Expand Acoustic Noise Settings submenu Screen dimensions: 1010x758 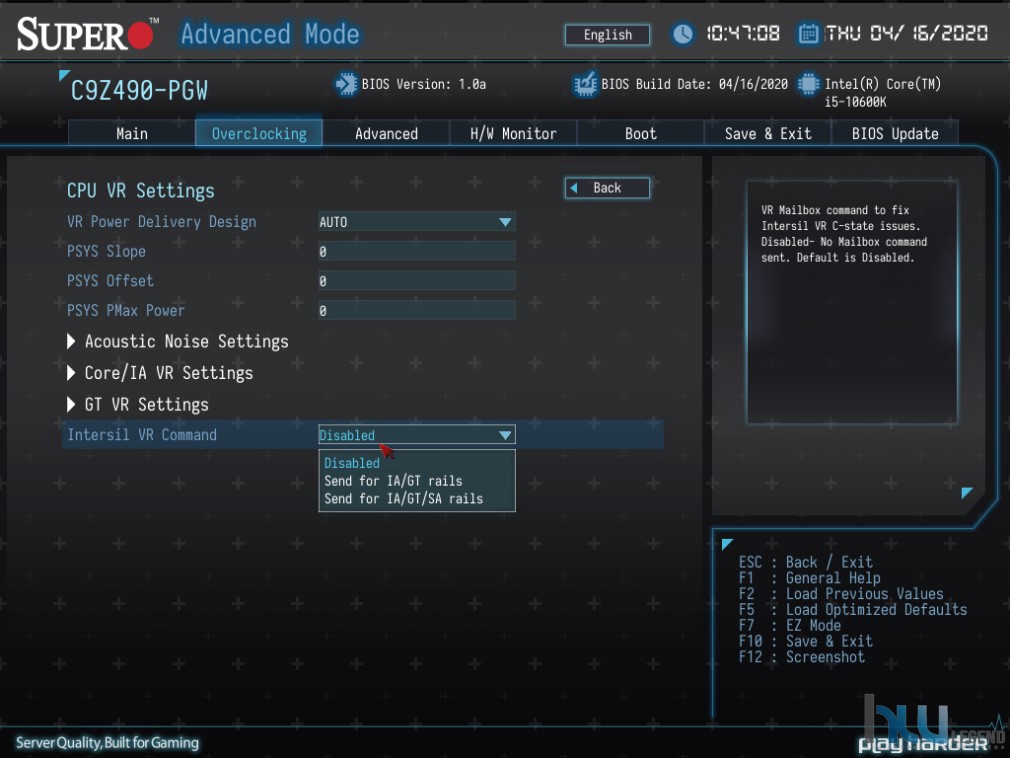click(178, 341)
